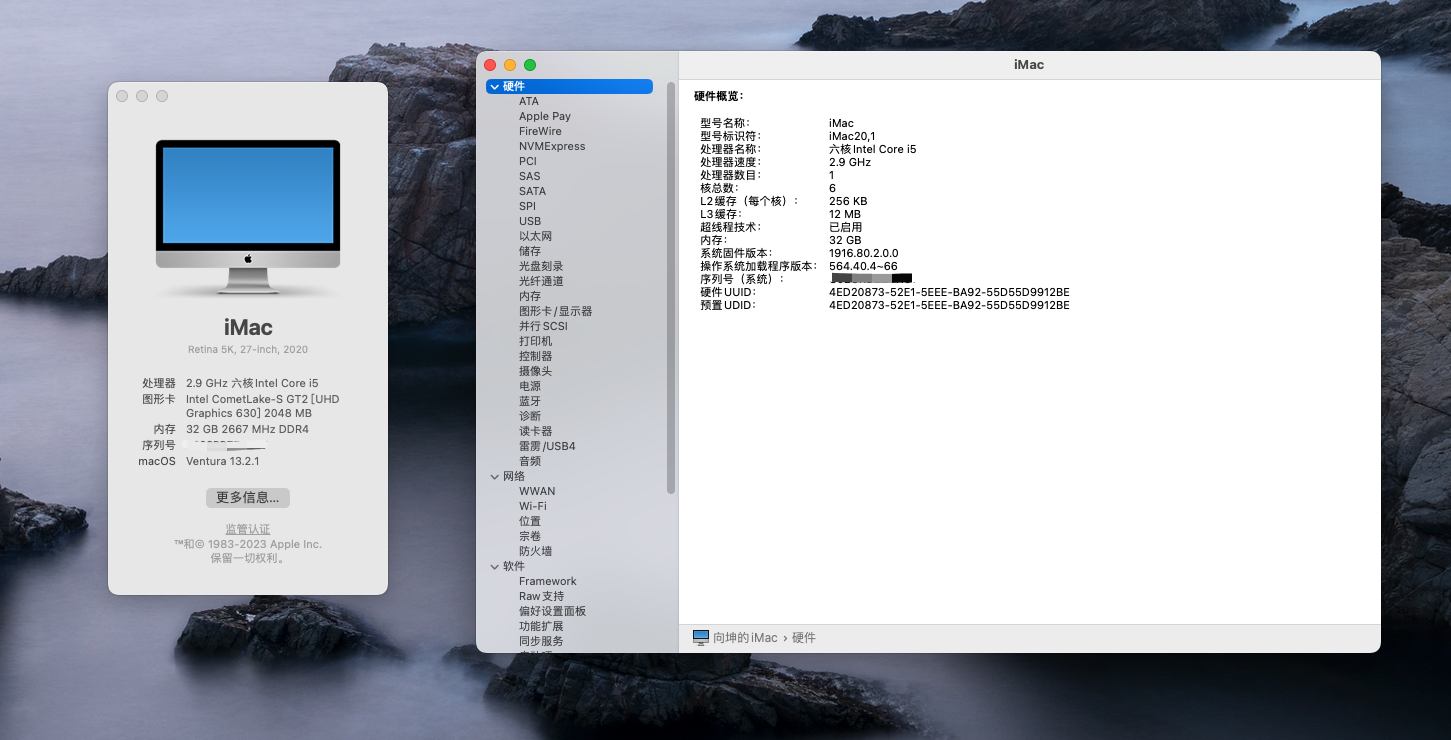Select 诊断 in the sidebar
Image resolution: width=1451 pixels, height=740 pixels.
530,416
